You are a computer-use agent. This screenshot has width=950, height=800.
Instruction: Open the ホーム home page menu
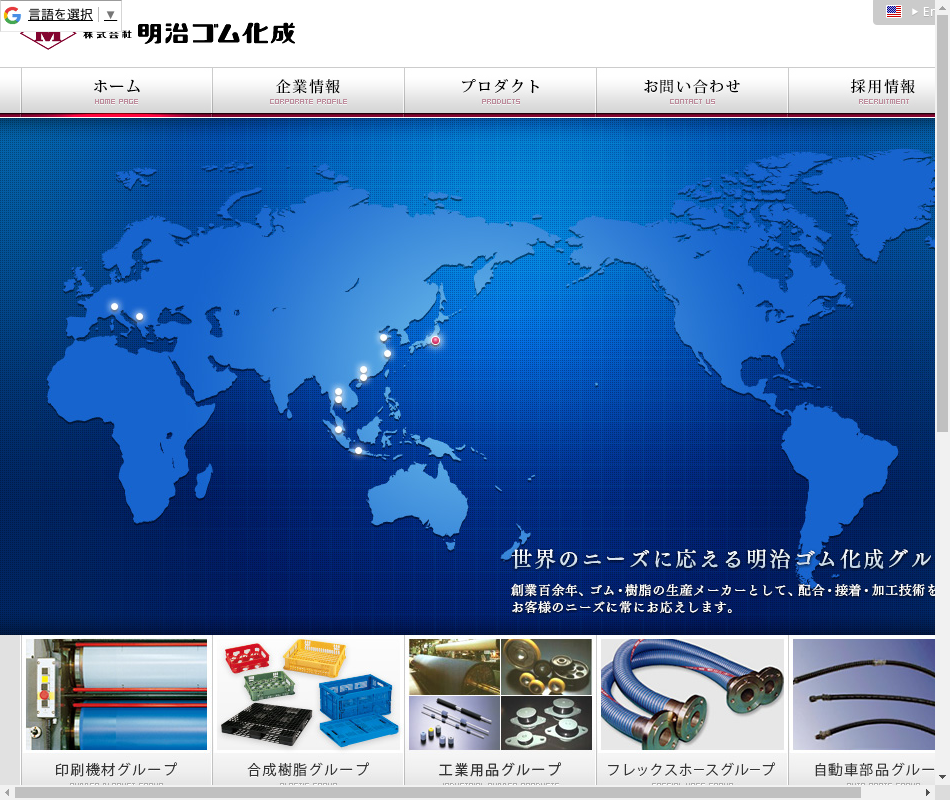click(x=117, y=92)
